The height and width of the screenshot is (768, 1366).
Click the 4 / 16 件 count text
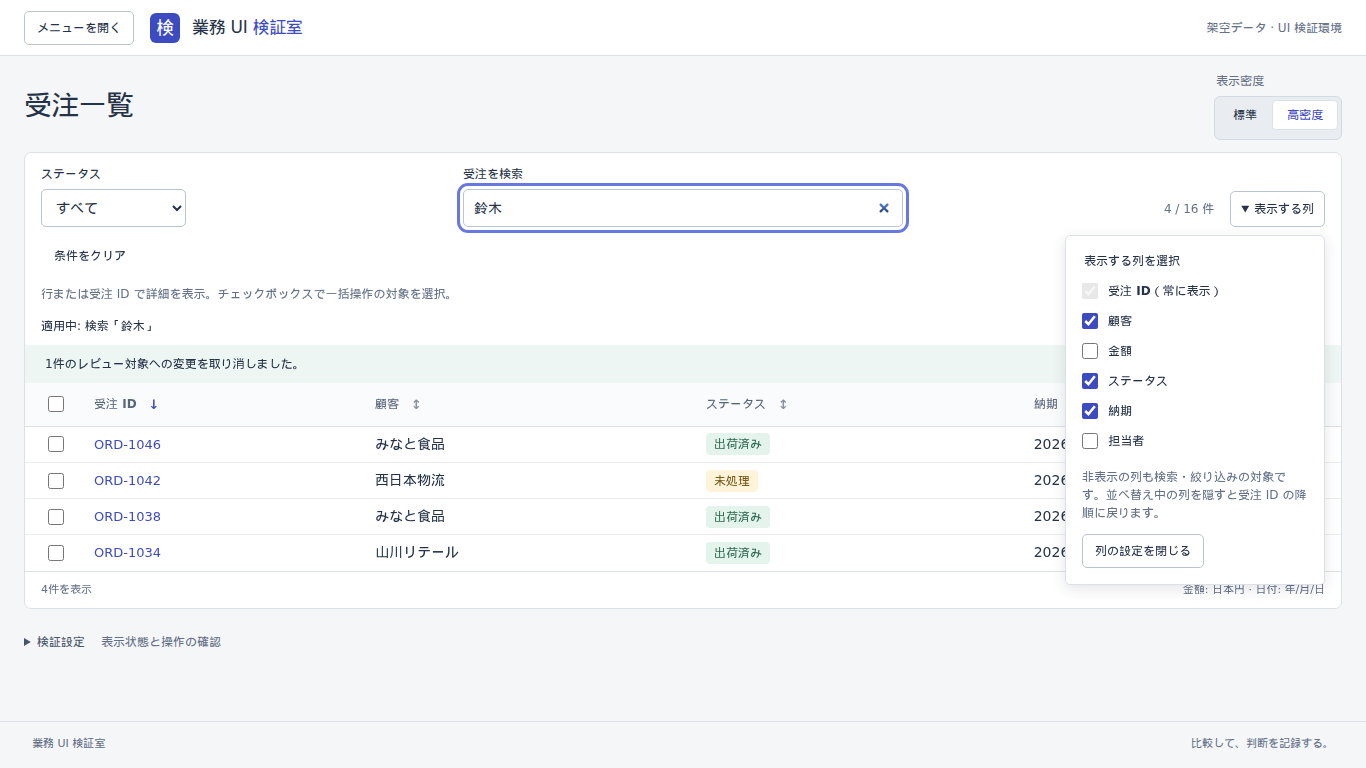coord(1189,209)
